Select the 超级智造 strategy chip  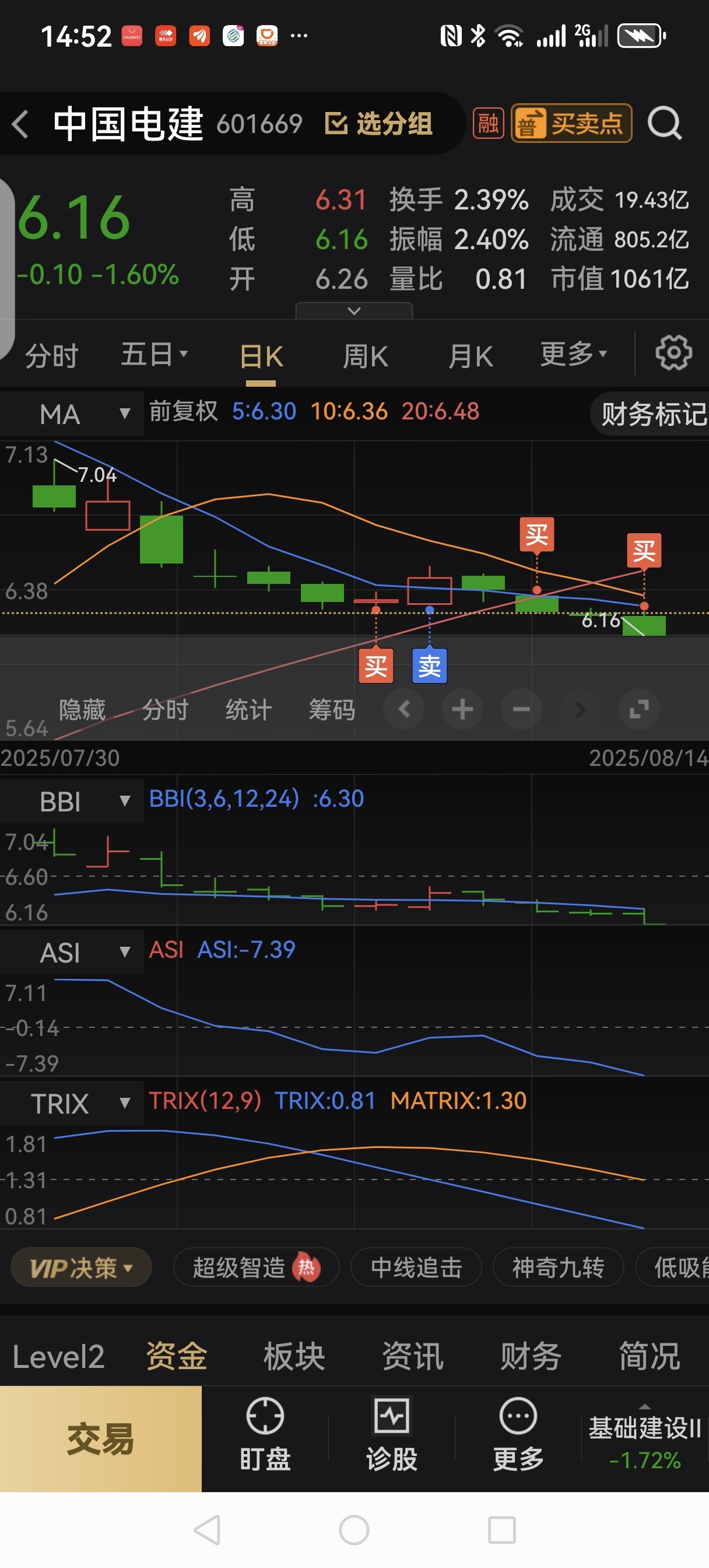[x=255, y=1268]
